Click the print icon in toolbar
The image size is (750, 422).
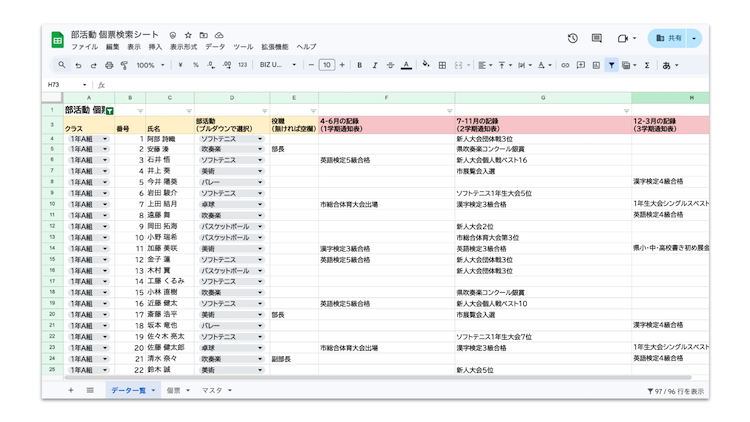tap(109, 65)
